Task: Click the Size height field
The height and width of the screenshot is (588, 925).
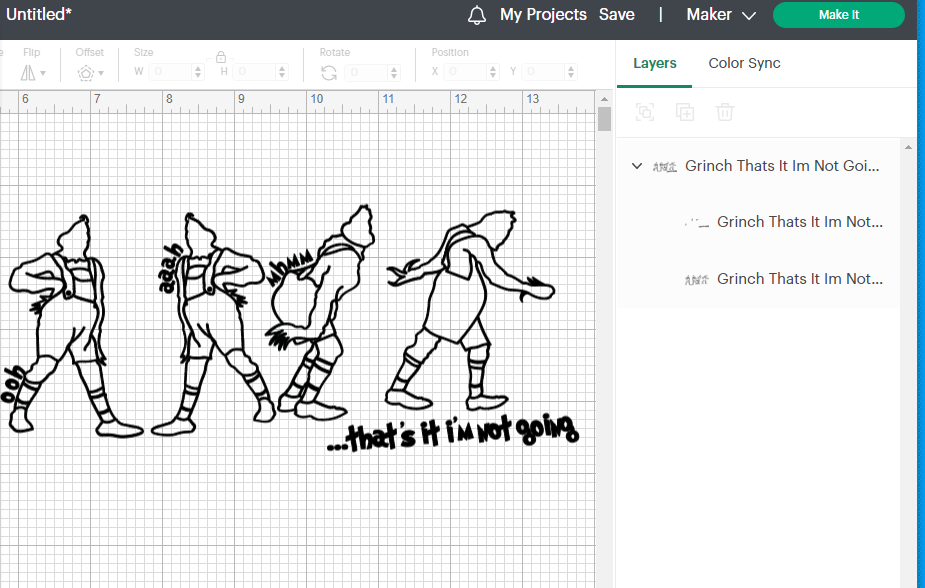Action: 254,72
